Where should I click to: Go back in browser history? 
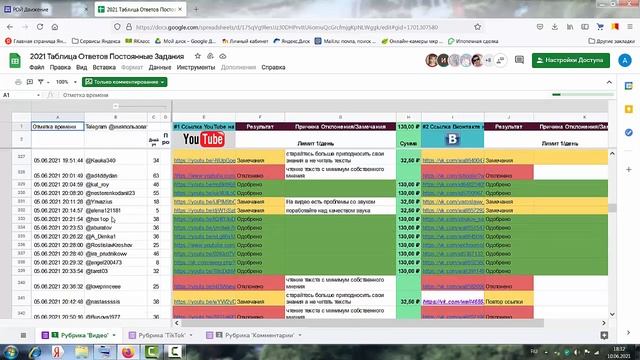(10, 27)
